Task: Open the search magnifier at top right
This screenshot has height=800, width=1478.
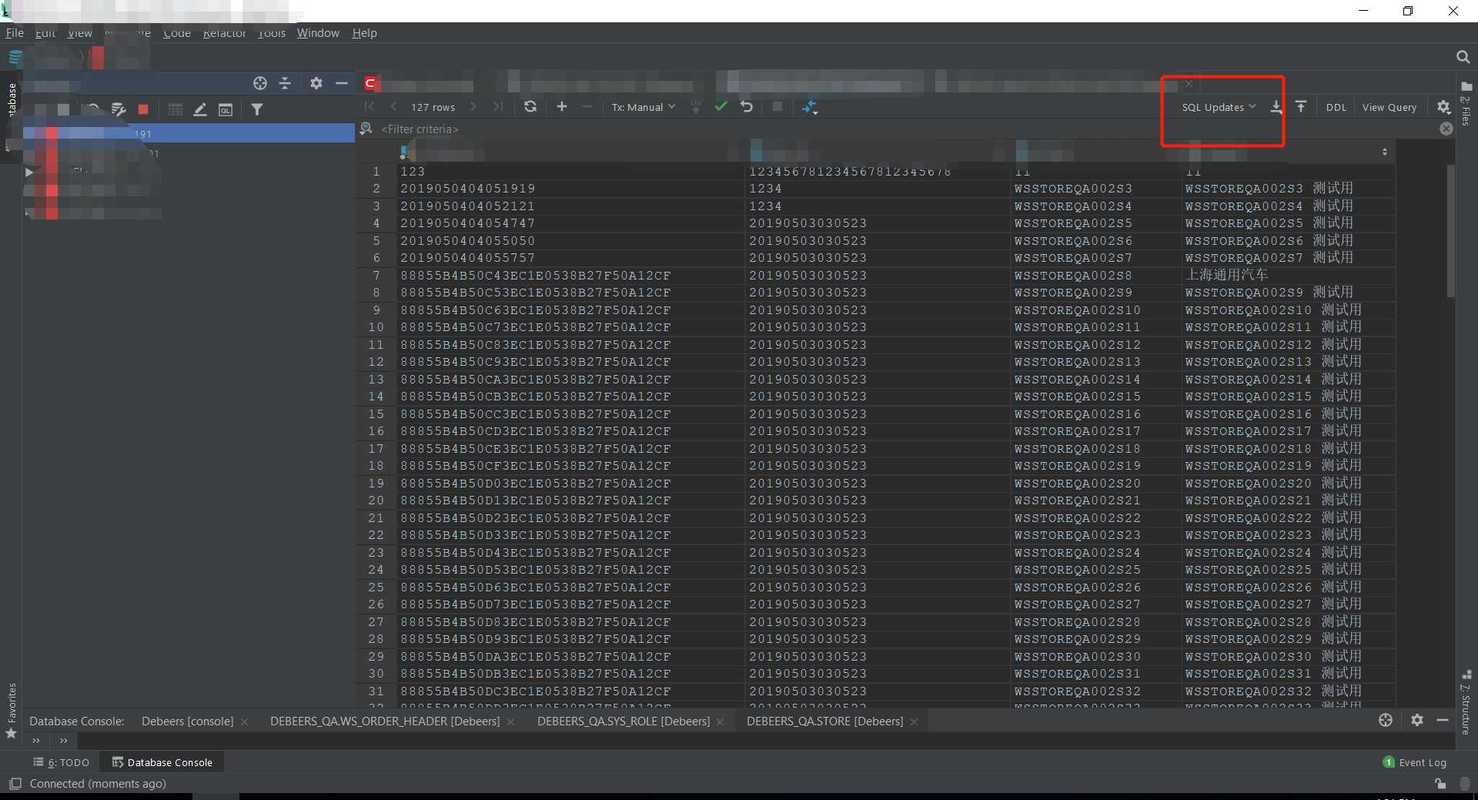Action: coord(1463,58)
